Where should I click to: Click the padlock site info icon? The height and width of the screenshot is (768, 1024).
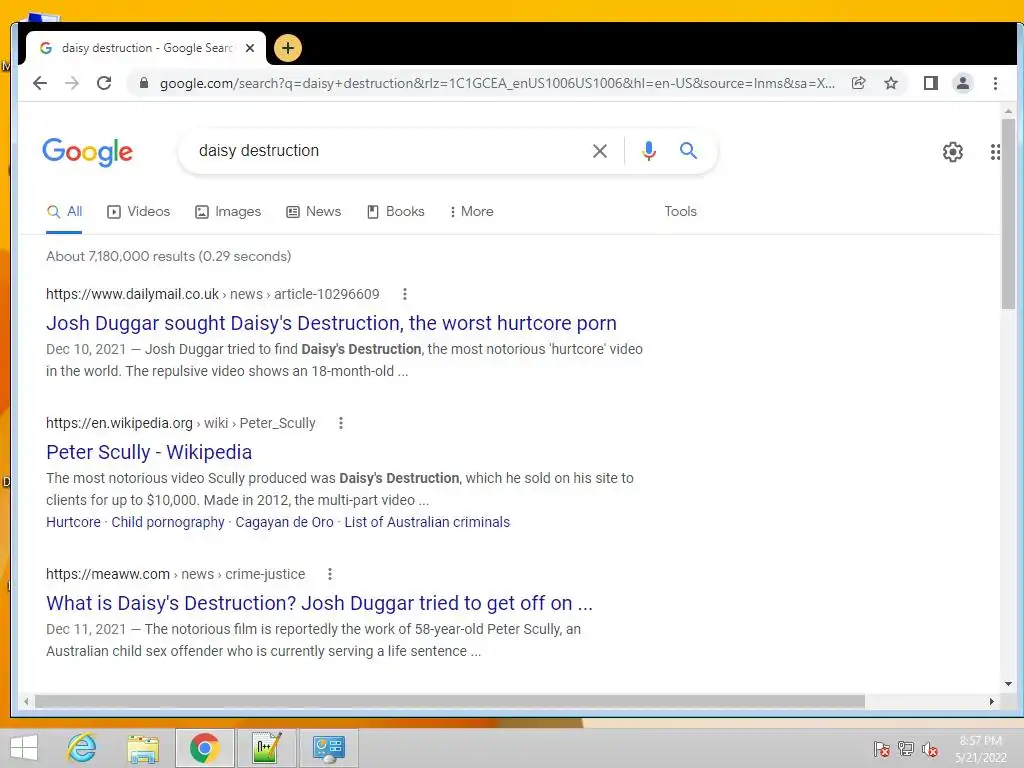pyautogui.click(x=144, y=83)
